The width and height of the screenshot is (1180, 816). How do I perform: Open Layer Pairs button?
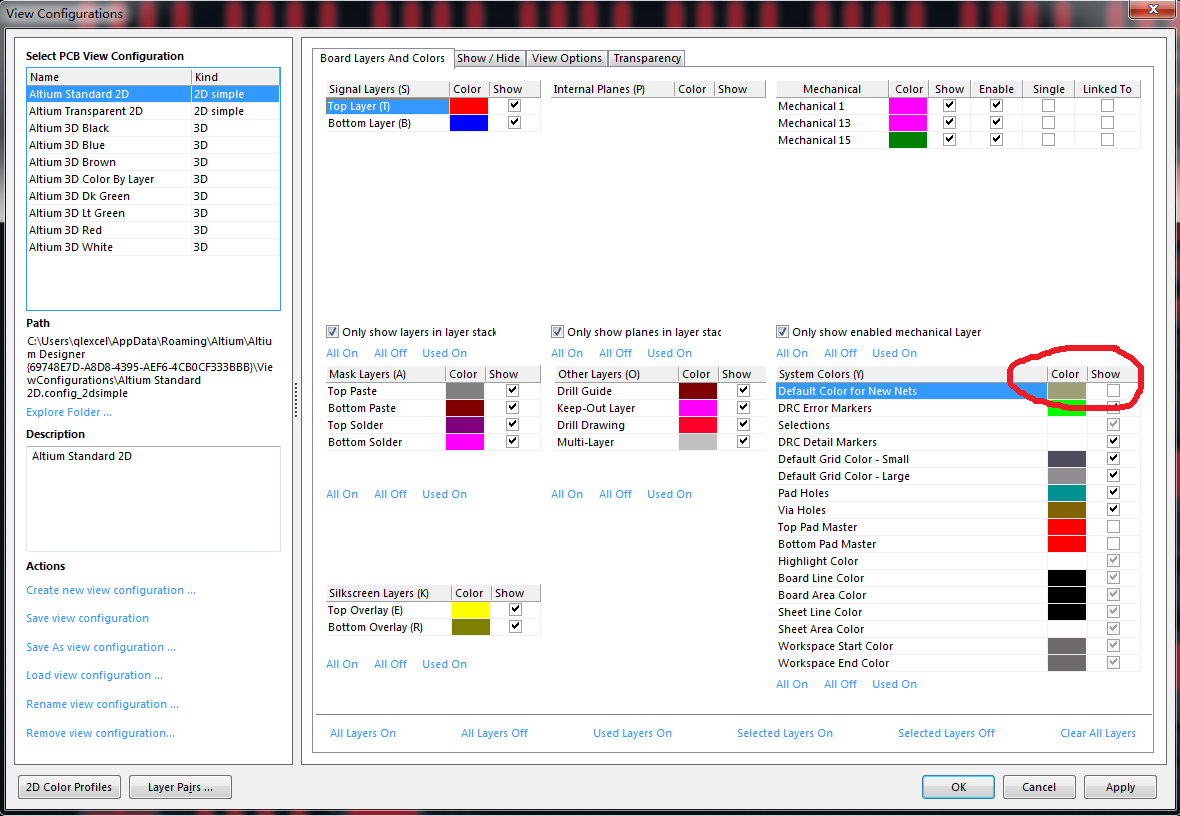pyautogui.click(x=181, y=787)
